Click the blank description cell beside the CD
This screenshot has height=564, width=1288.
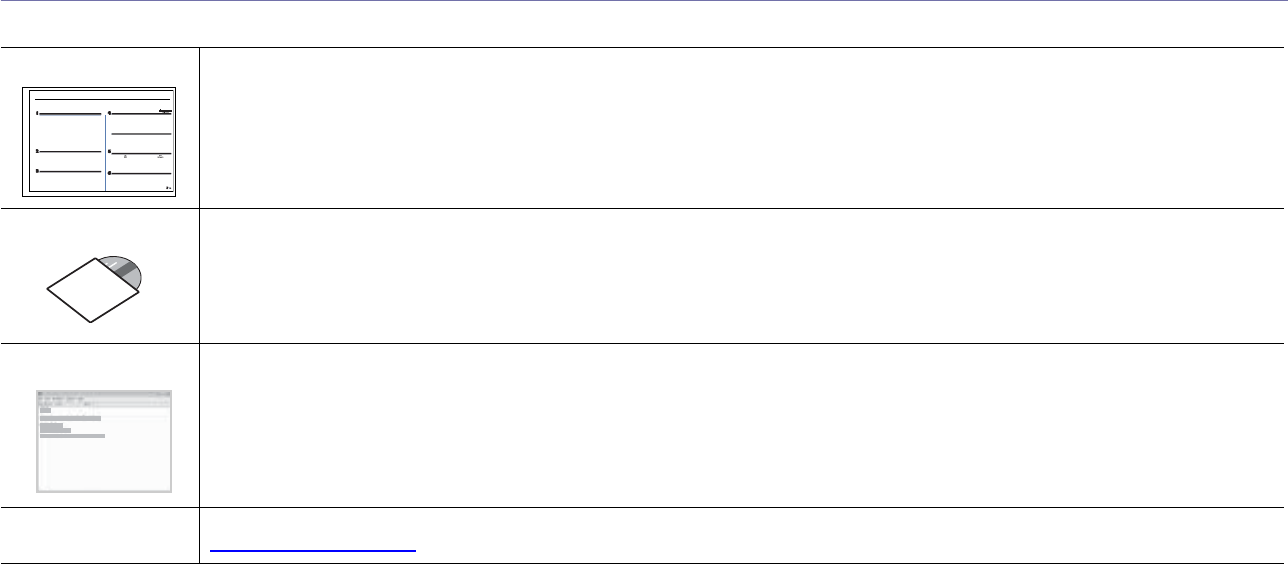point(740,276)
